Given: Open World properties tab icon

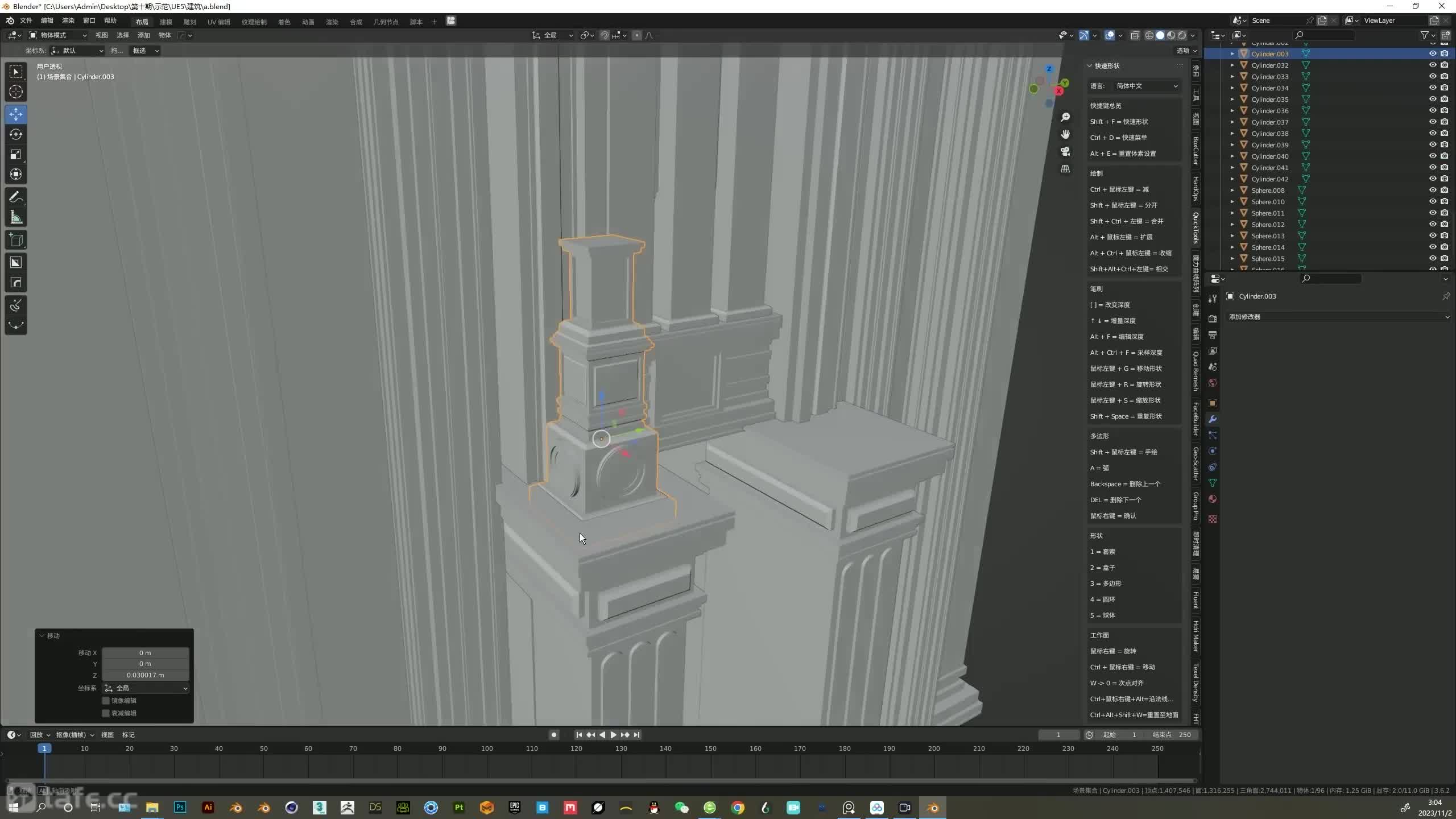Looking at the screenshot, I should 1213,383.
